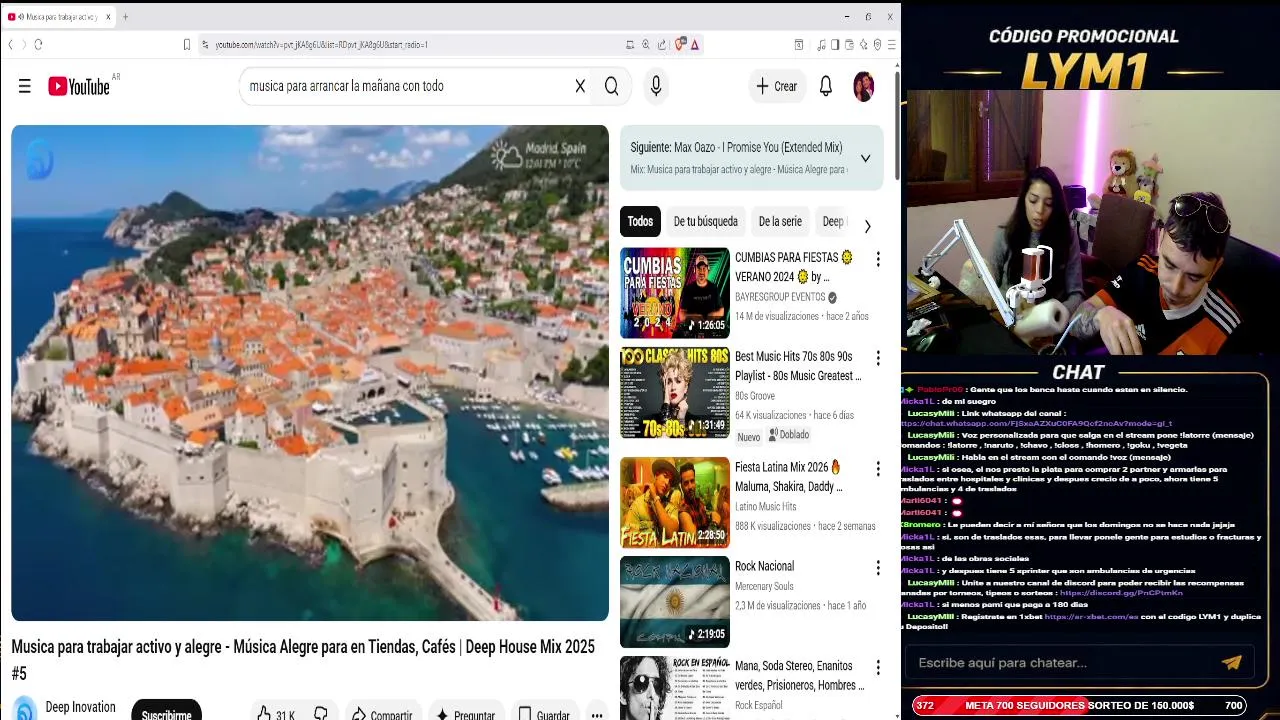Open the Discord invite link in chat
Screen dimensions: 1280x720
tap(1121, 593)
